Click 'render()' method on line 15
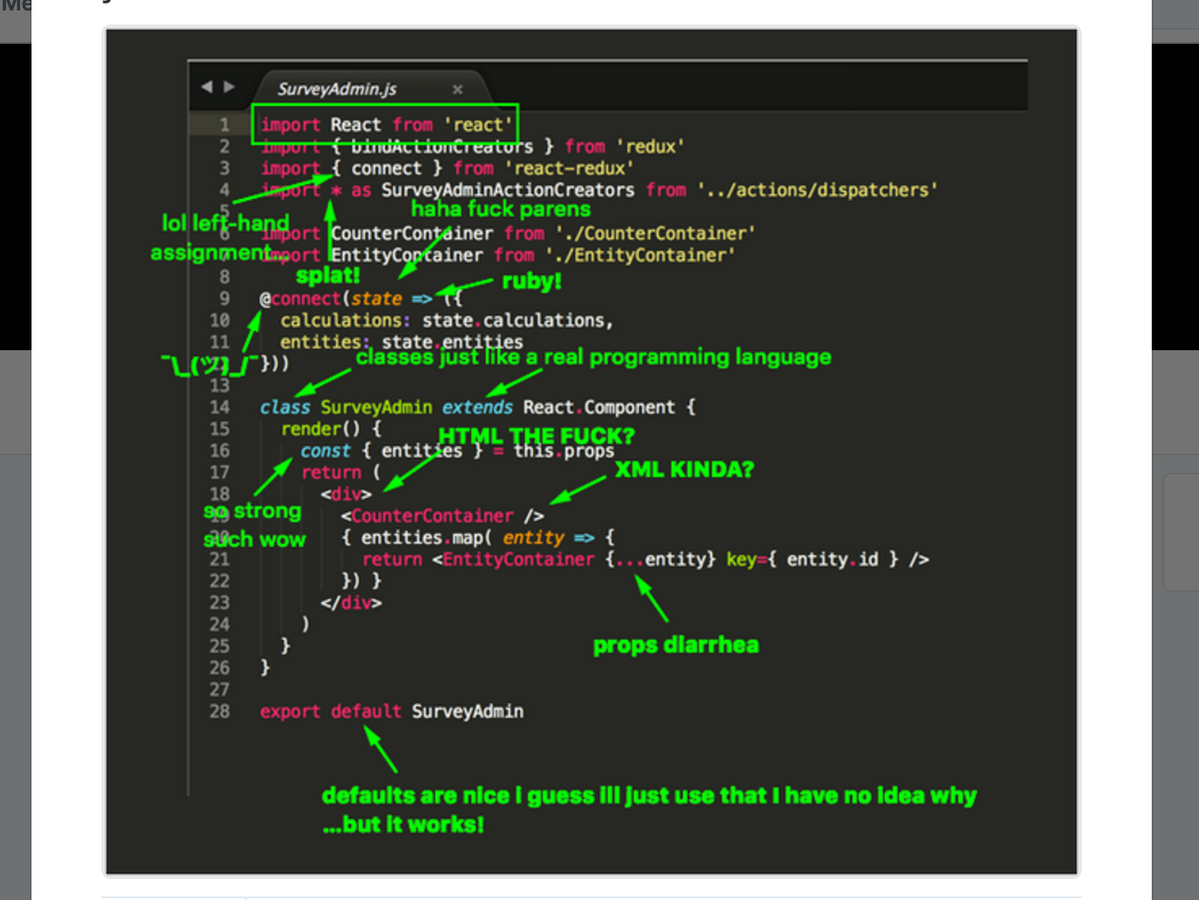This screenshot has width=1199, height=900. click(x=320, y=430)
